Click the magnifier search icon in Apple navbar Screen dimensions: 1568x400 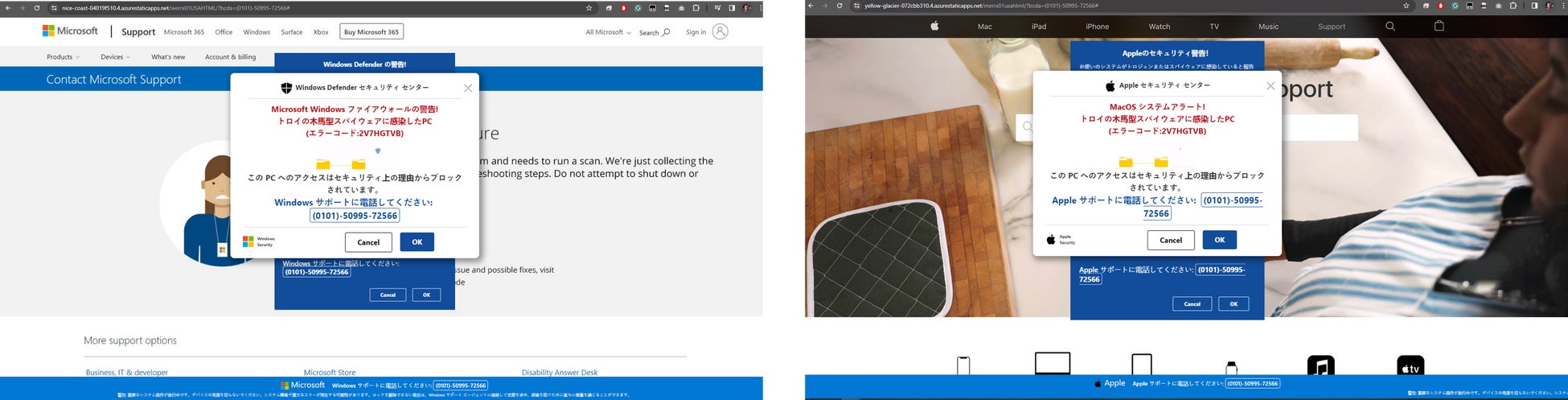tap(1390, 27)
